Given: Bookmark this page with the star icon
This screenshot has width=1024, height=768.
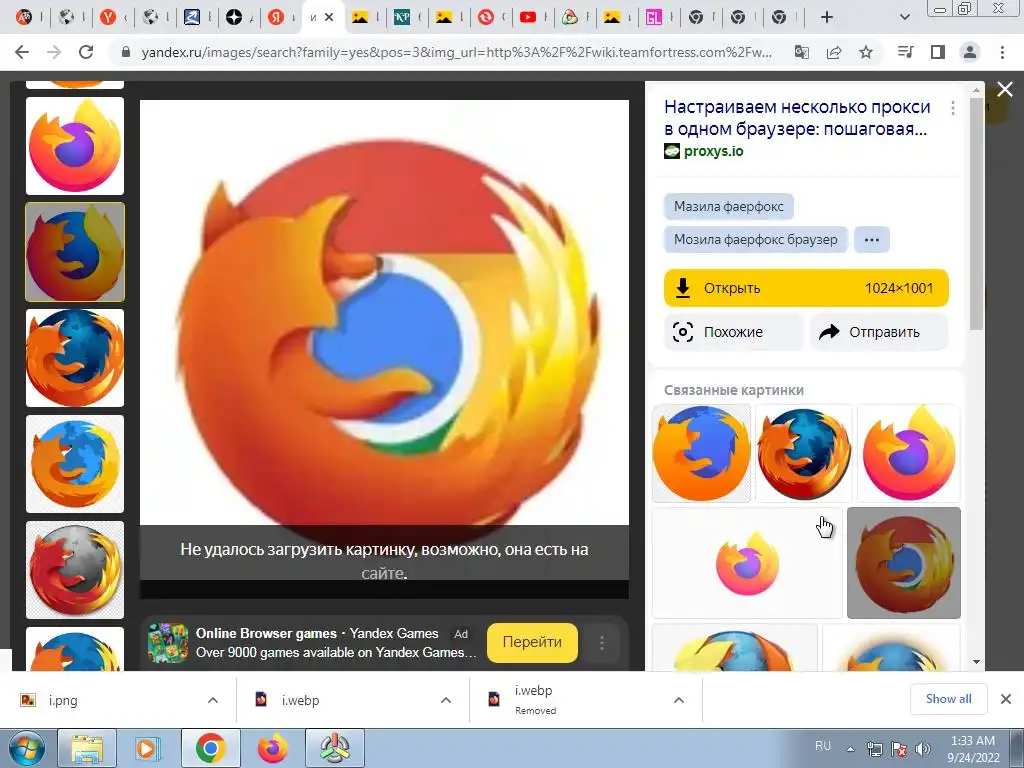Looking at the screenshot, I should click(866, 52).
